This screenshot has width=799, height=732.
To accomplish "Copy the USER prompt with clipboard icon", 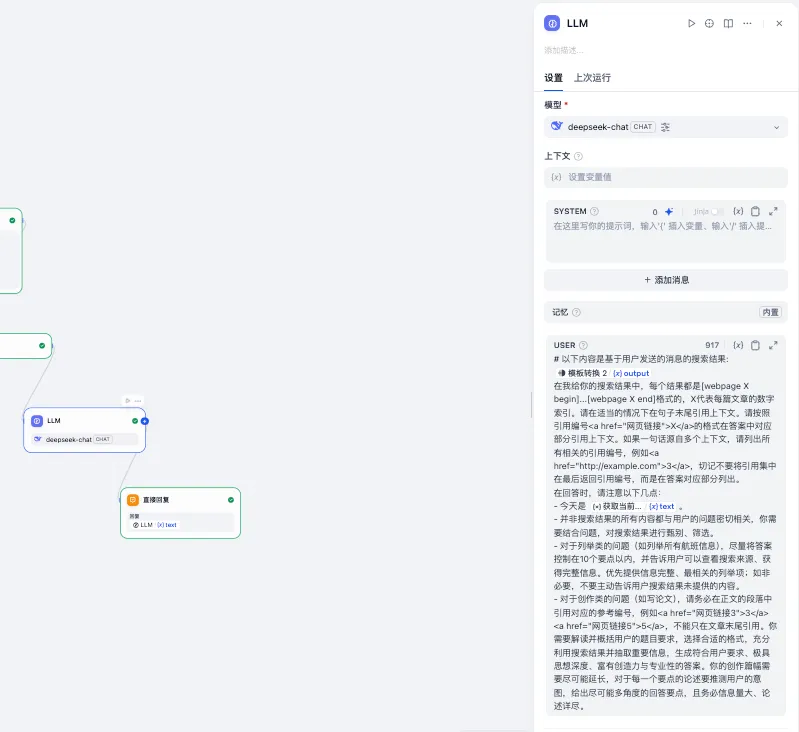I will click(756, 345).
